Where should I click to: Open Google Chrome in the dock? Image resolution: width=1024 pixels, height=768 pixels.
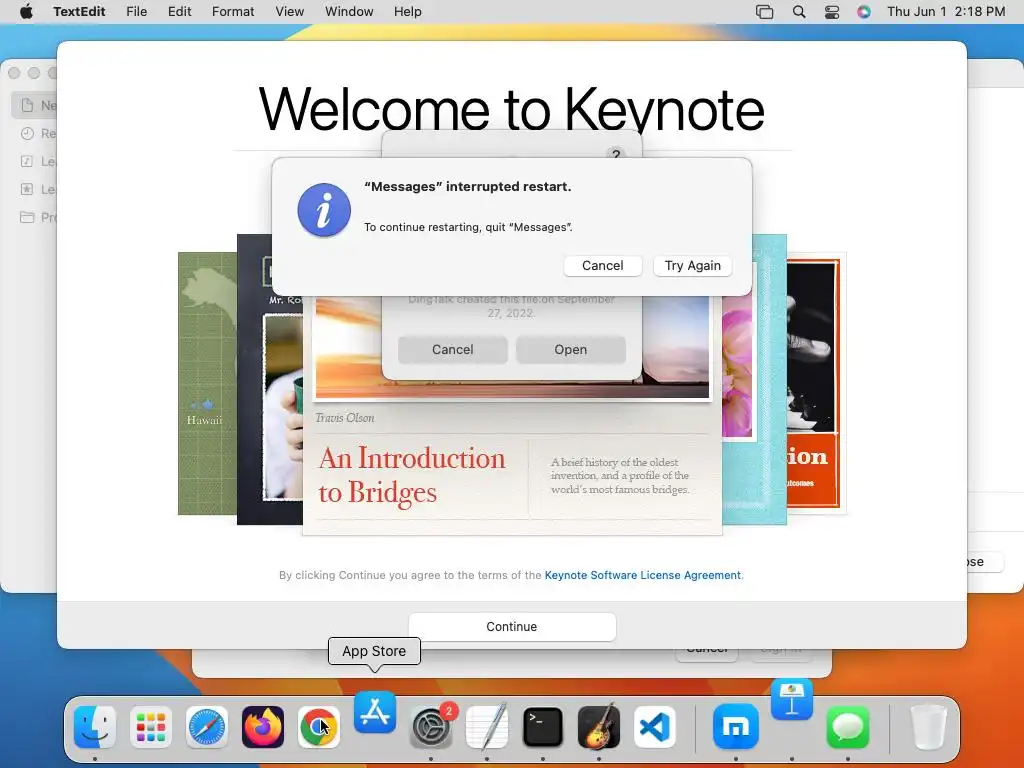tap(319, 727)
